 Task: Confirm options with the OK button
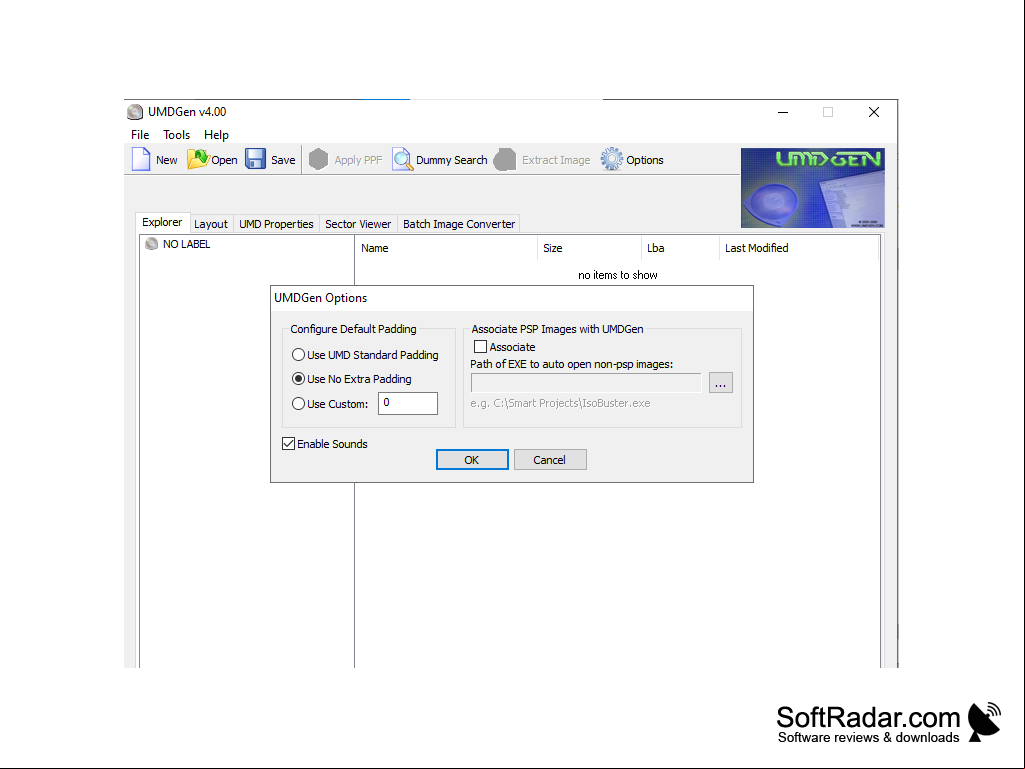472,460
